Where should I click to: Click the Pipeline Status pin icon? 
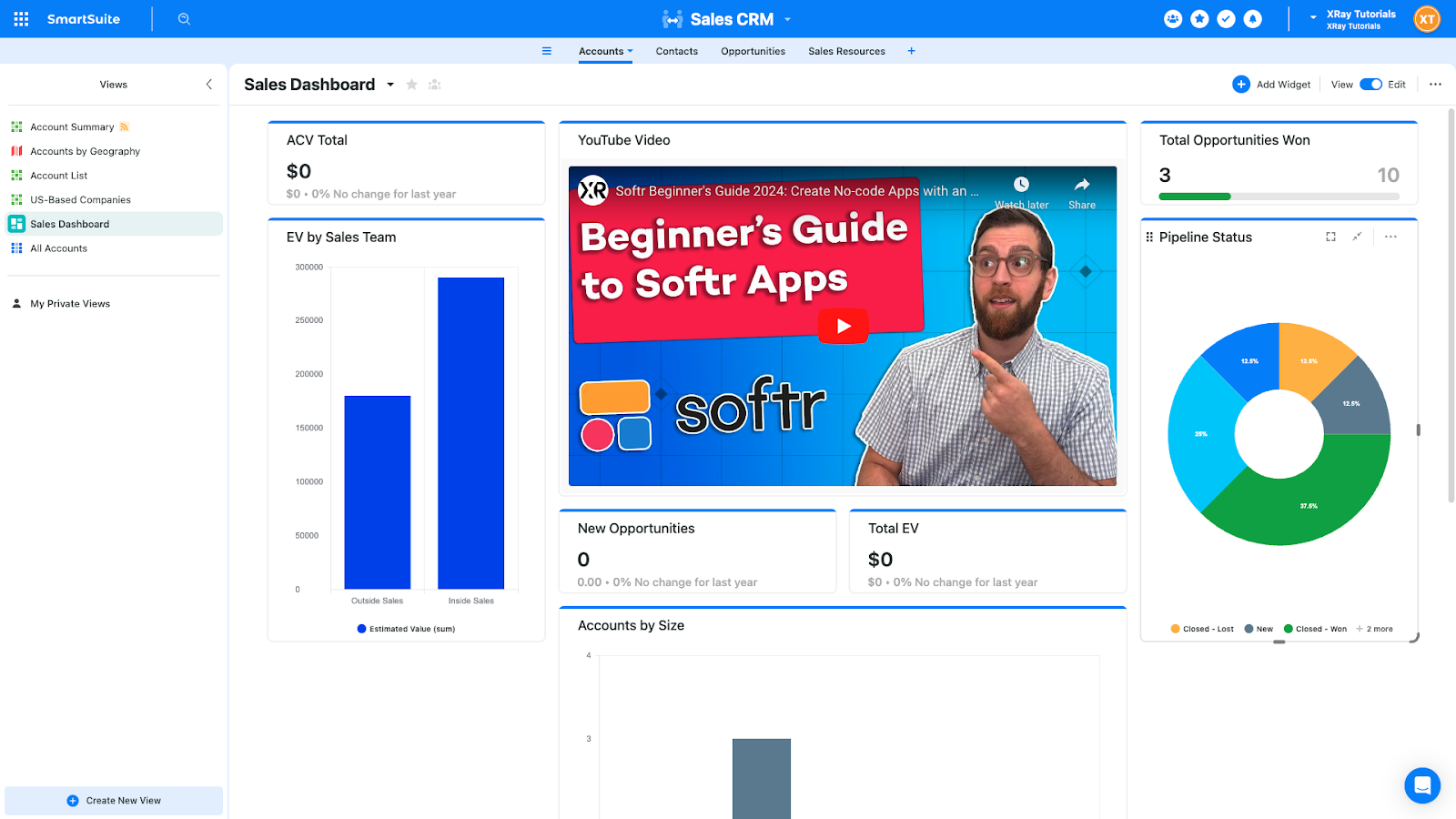1357,237
